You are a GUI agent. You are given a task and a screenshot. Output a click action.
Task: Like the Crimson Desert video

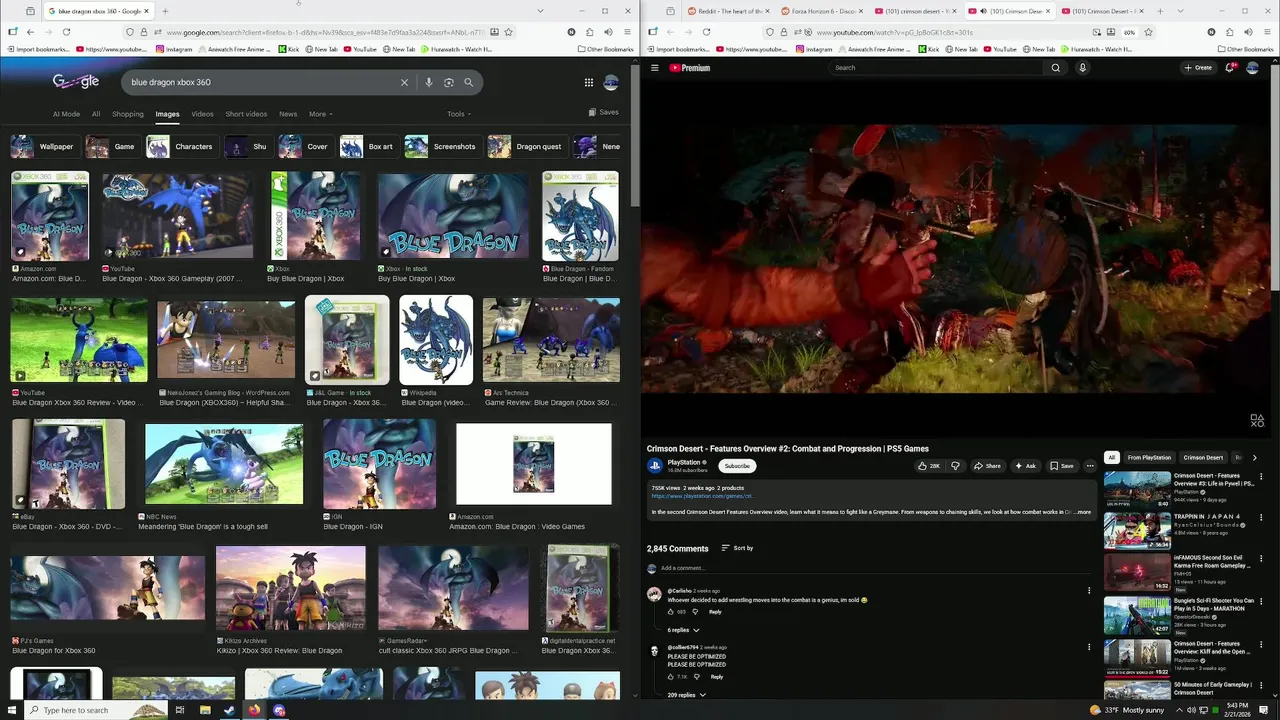click(929, 466)
